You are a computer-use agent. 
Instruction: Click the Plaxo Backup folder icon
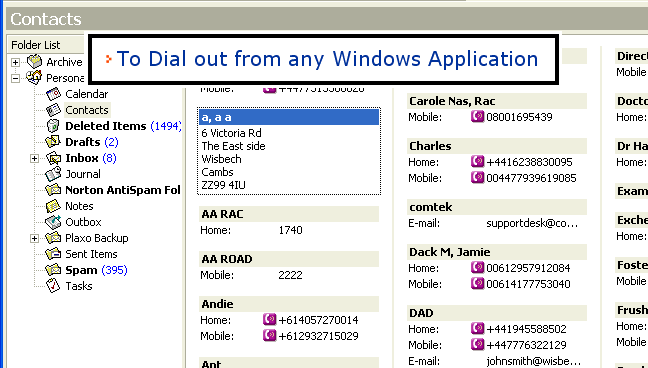[x=53, y=239]
